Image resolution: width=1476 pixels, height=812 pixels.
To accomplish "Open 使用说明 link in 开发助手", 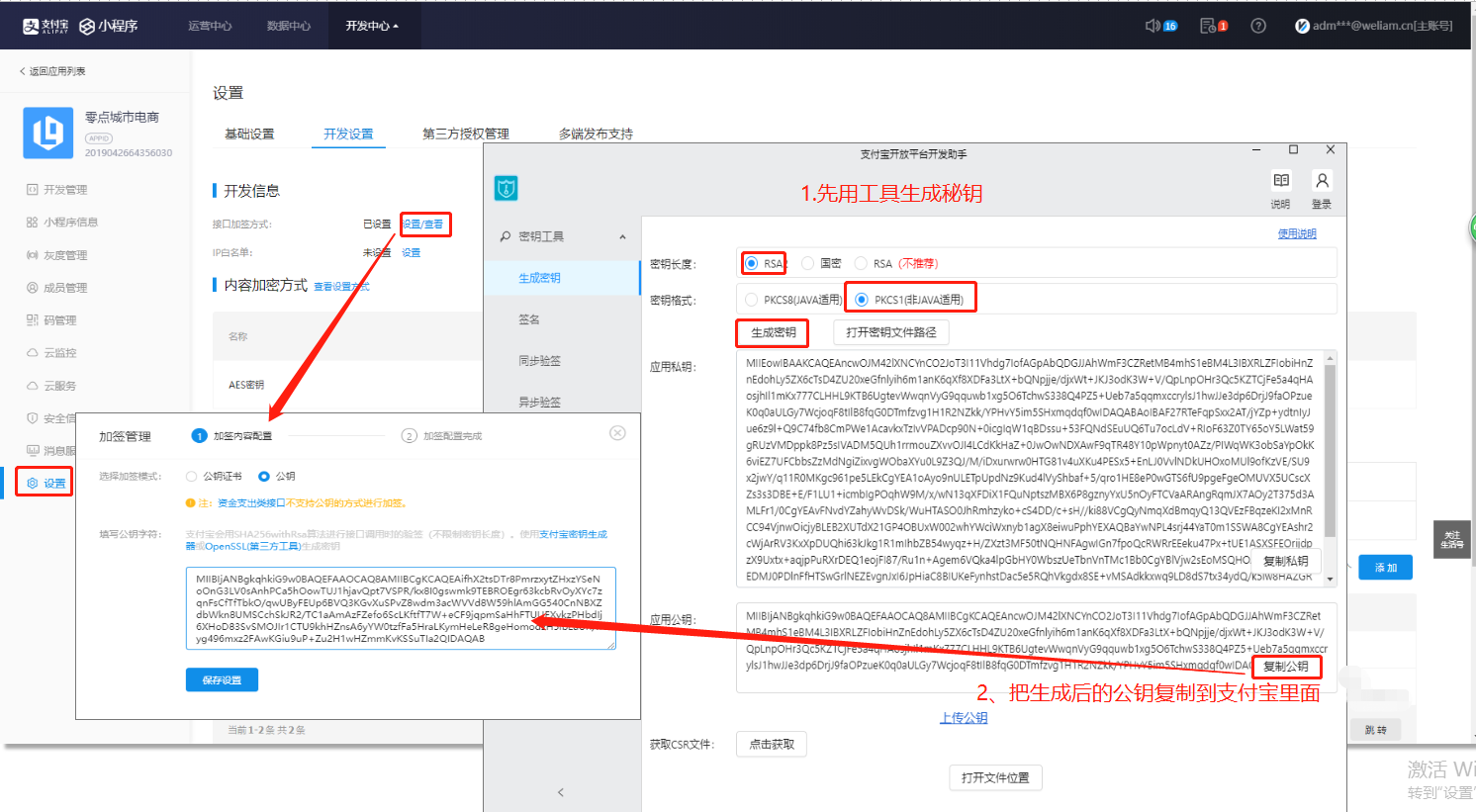I will [x=1297, y=233].
